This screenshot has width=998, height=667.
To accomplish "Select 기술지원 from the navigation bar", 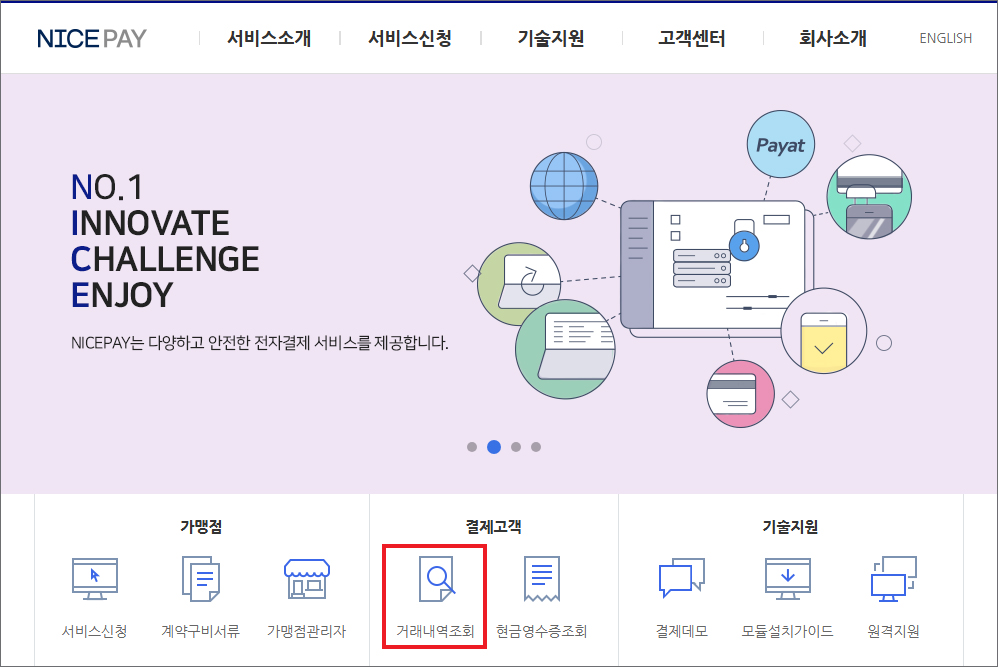I will (x=548, y=37).
